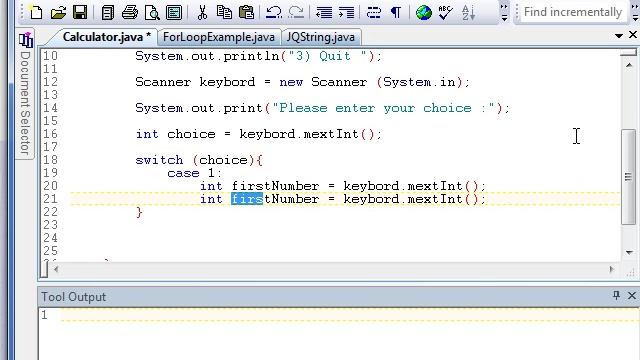Cut selection with the scissors icon
The image size is (640, 360).
(x=202, y=13)
